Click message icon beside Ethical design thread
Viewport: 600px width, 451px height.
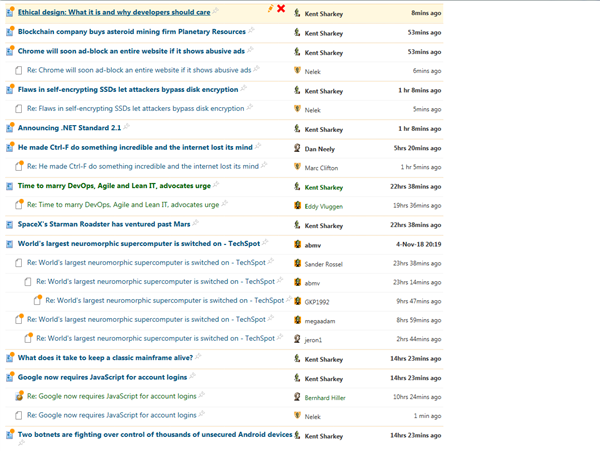click(10, 11)
